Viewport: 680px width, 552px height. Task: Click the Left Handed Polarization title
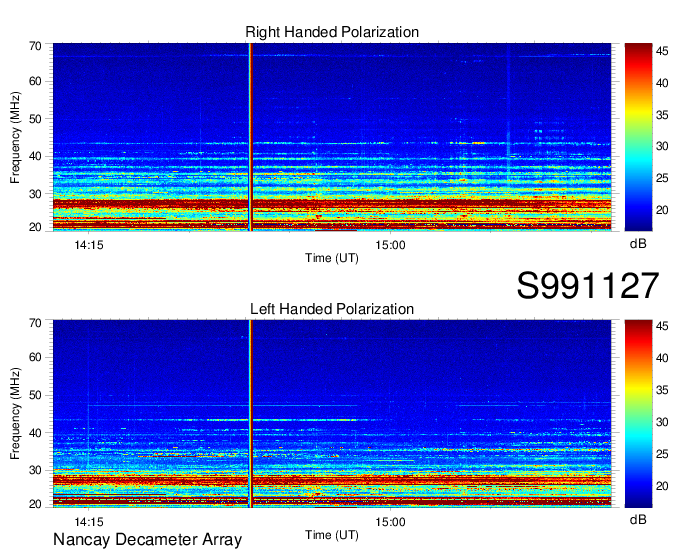tap(332, 309)
